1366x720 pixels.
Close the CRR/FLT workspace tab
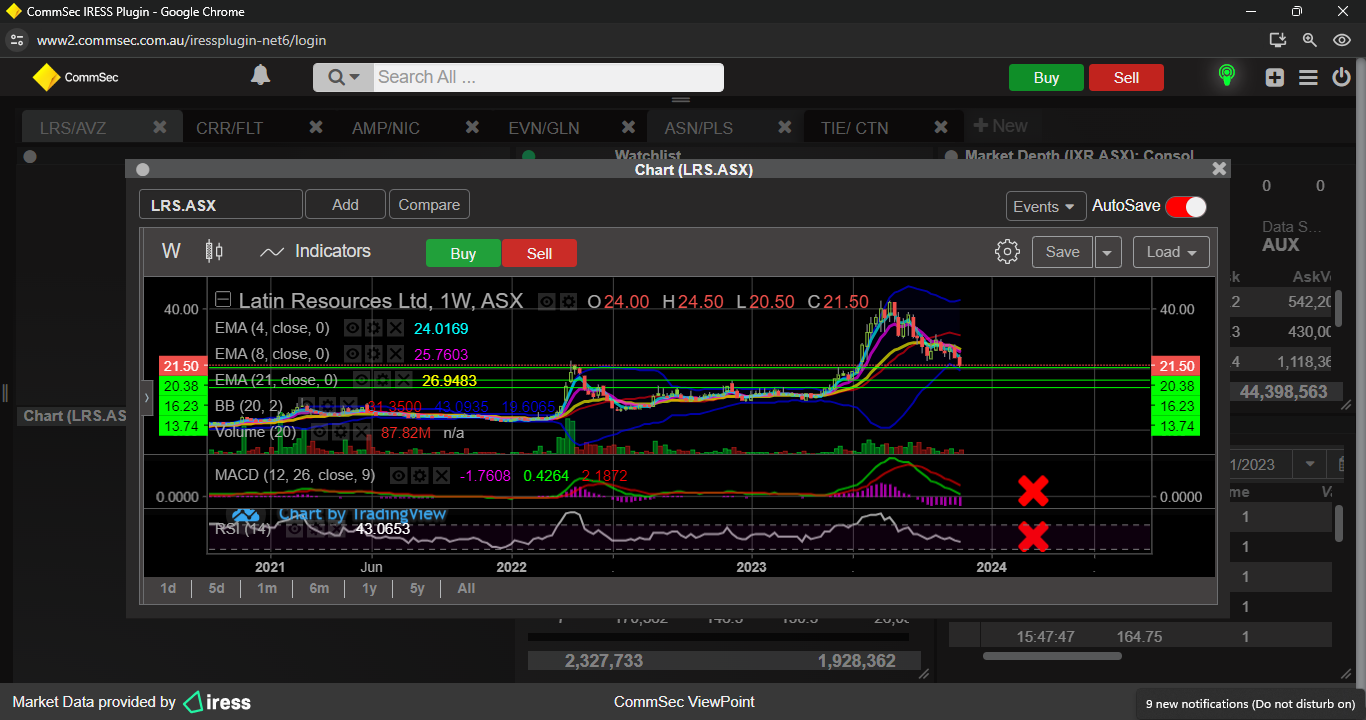[315, 127]
